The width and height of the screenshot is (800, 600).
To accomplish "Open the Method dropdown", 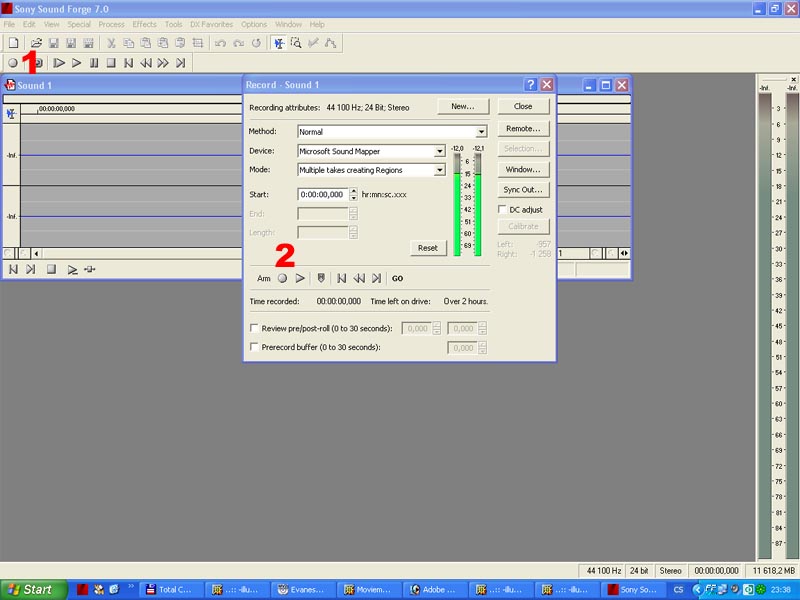I will pos(481,132).
